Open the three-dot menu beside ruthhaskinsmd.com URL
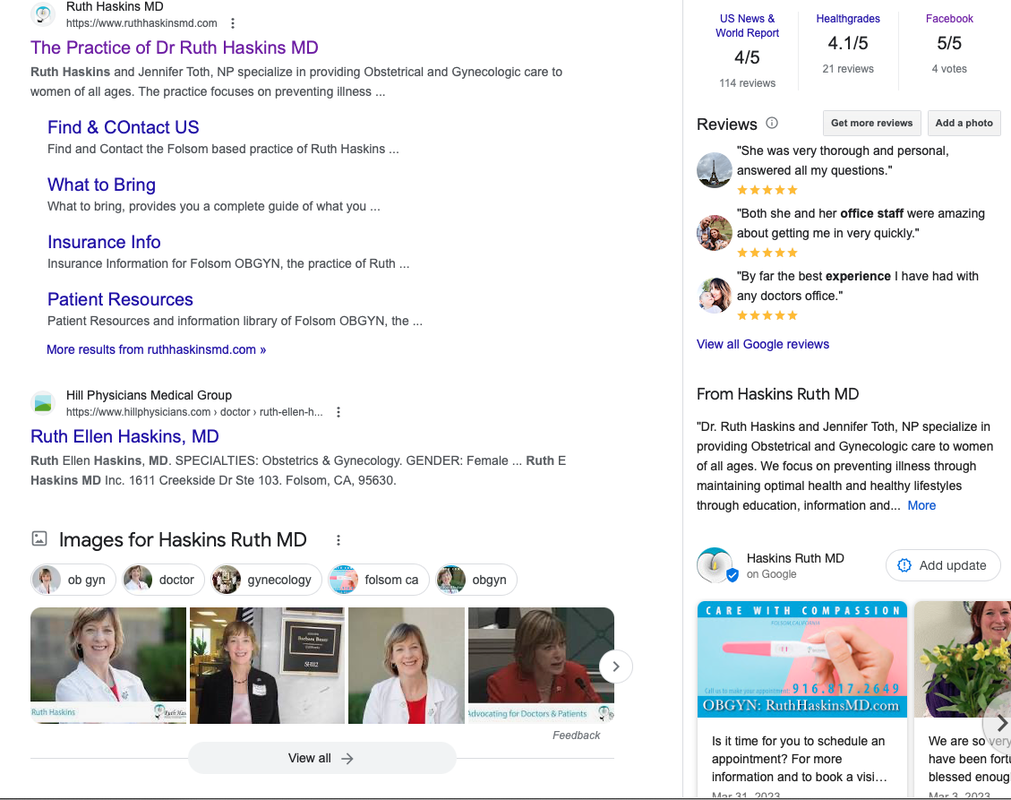The image size is (1011, 800). (233, 23)
